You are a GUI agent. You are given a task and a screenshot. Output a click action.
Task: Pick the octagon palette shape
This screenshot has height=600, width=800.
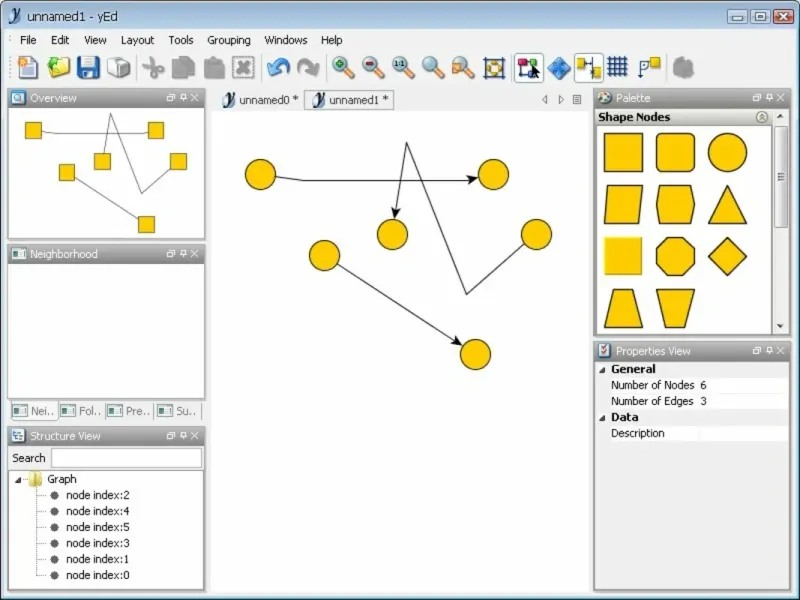[x=675, y=256]
